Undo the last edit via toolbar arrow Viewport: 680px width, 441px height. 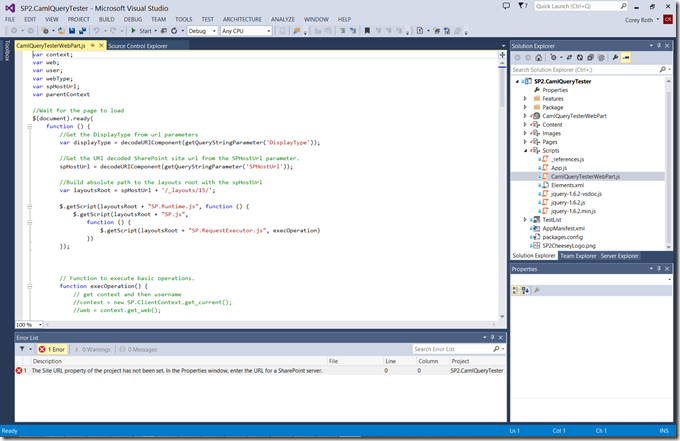pos(96,31)
